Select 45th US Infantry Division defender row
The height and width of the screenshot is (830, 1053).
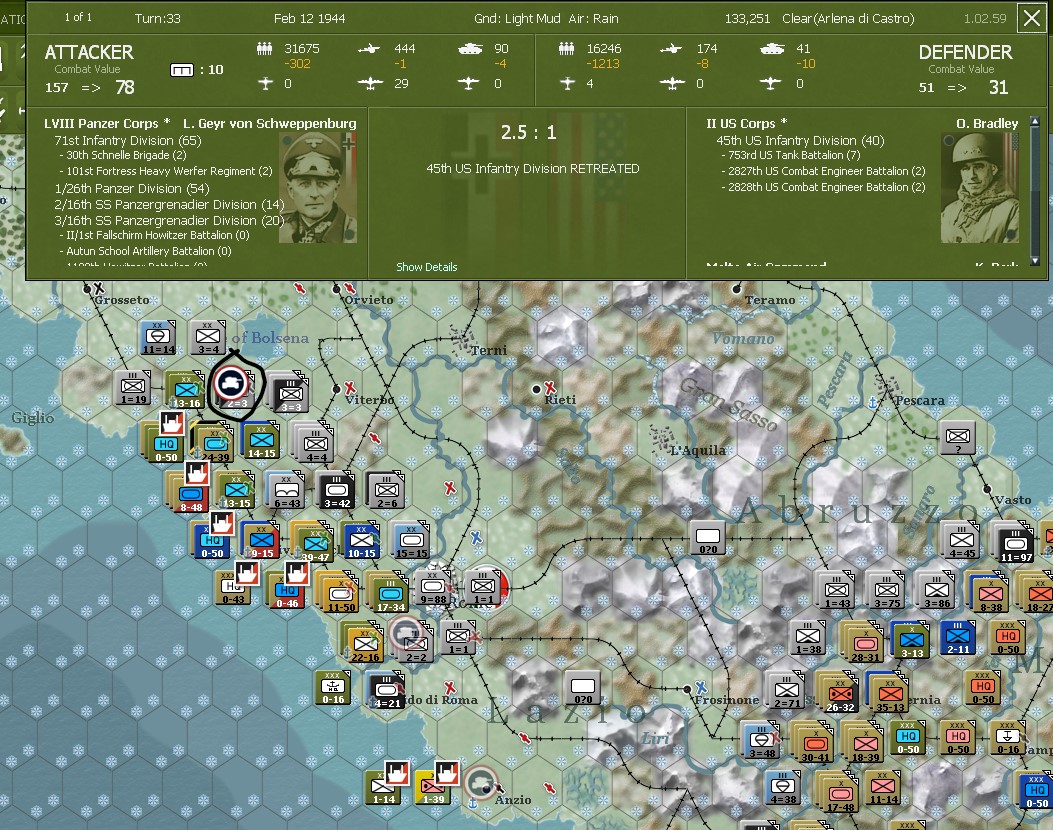click(800, 140)
